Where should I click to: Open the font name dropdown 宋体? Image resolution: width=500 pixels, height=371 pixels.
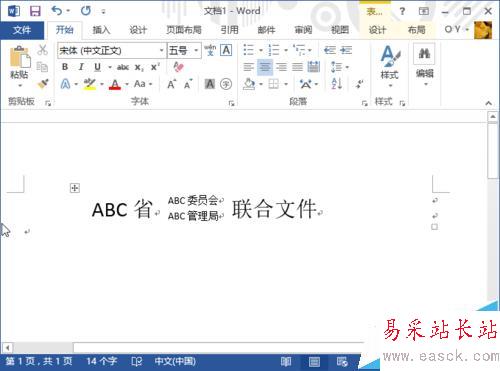[162, 50]
